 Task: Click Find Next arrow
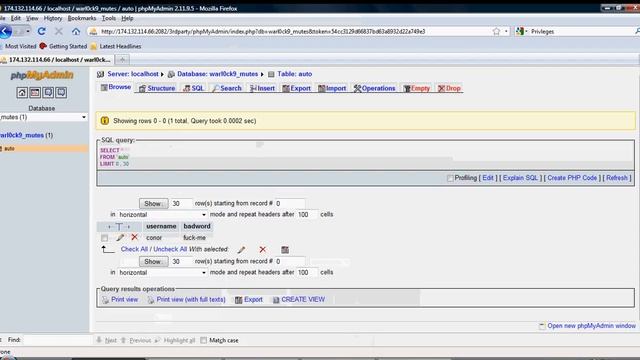coord(107,340)
